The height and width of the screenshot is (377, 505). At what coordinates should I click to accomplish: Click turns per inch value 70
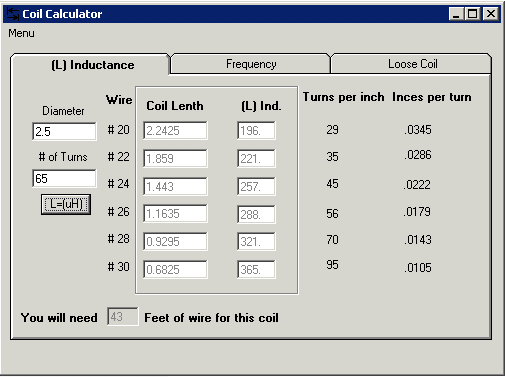point(332,240)
